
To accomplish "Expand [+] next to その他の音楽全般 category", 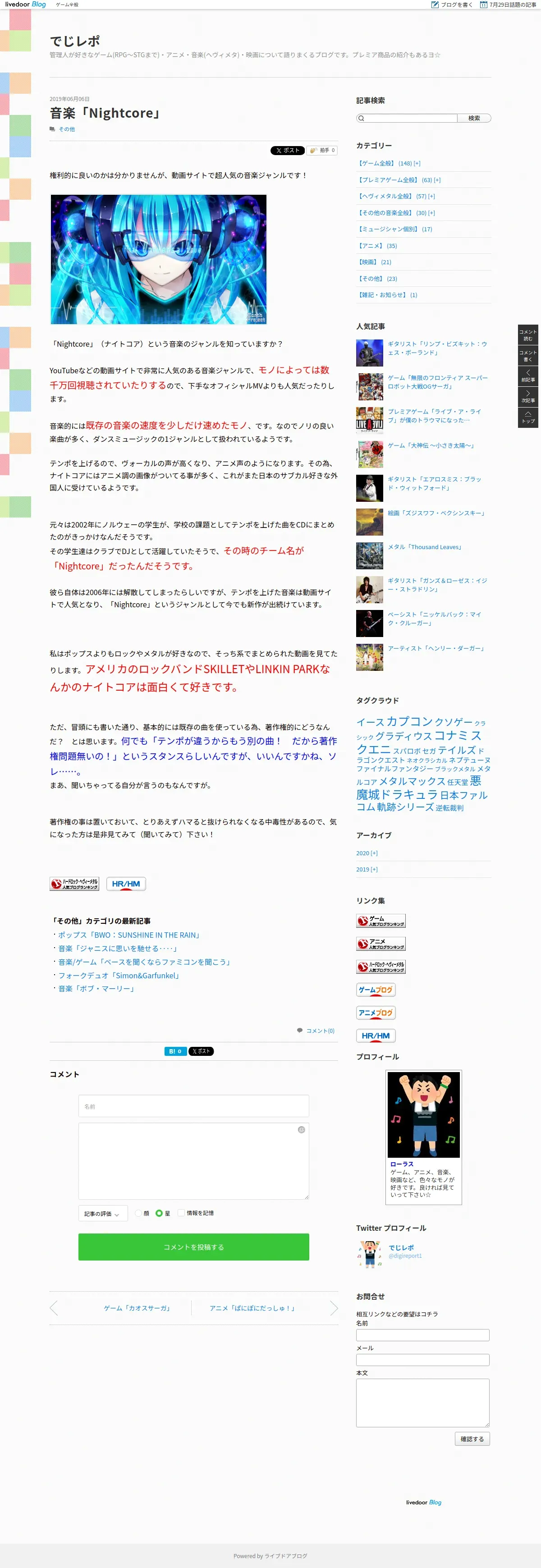I will click(431, 212).
